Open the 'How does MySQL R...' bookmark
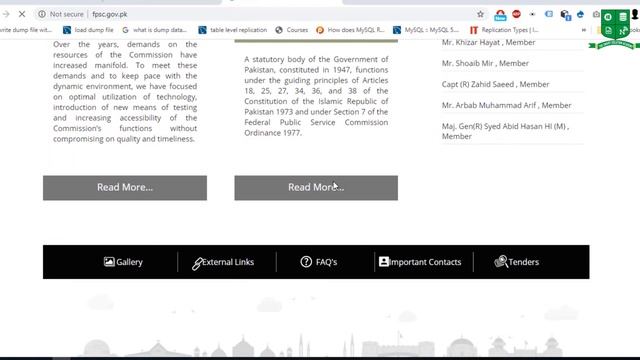 350,30
